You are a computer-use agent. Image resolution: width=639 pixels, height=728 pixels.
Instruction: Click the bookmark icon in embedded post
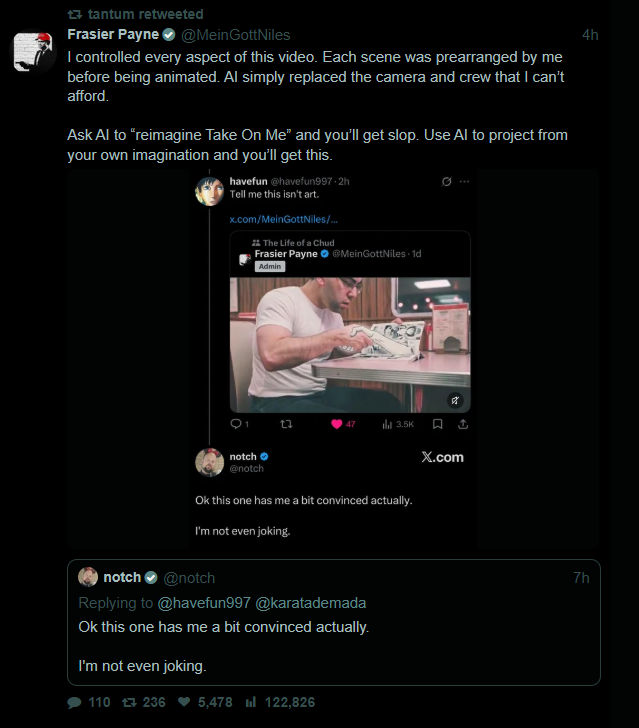point(437,424)
